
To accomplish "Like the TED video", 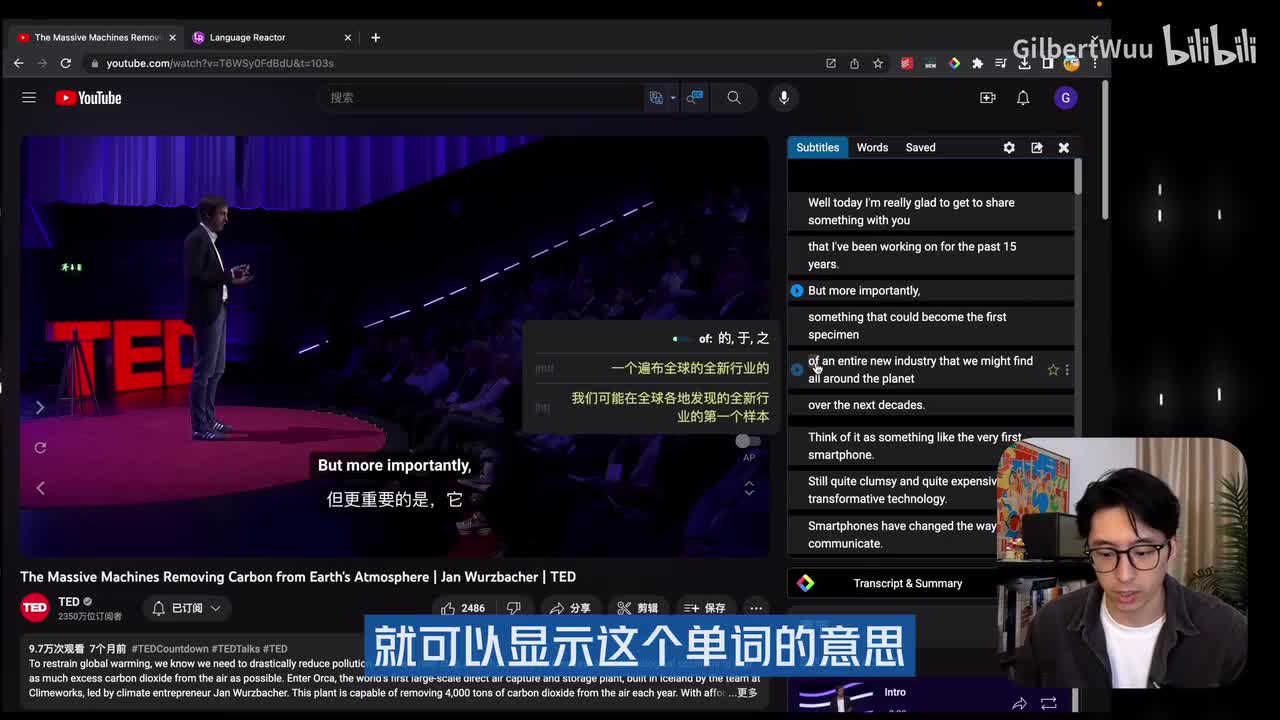I will pyautogui.click(x=461, y=608).
